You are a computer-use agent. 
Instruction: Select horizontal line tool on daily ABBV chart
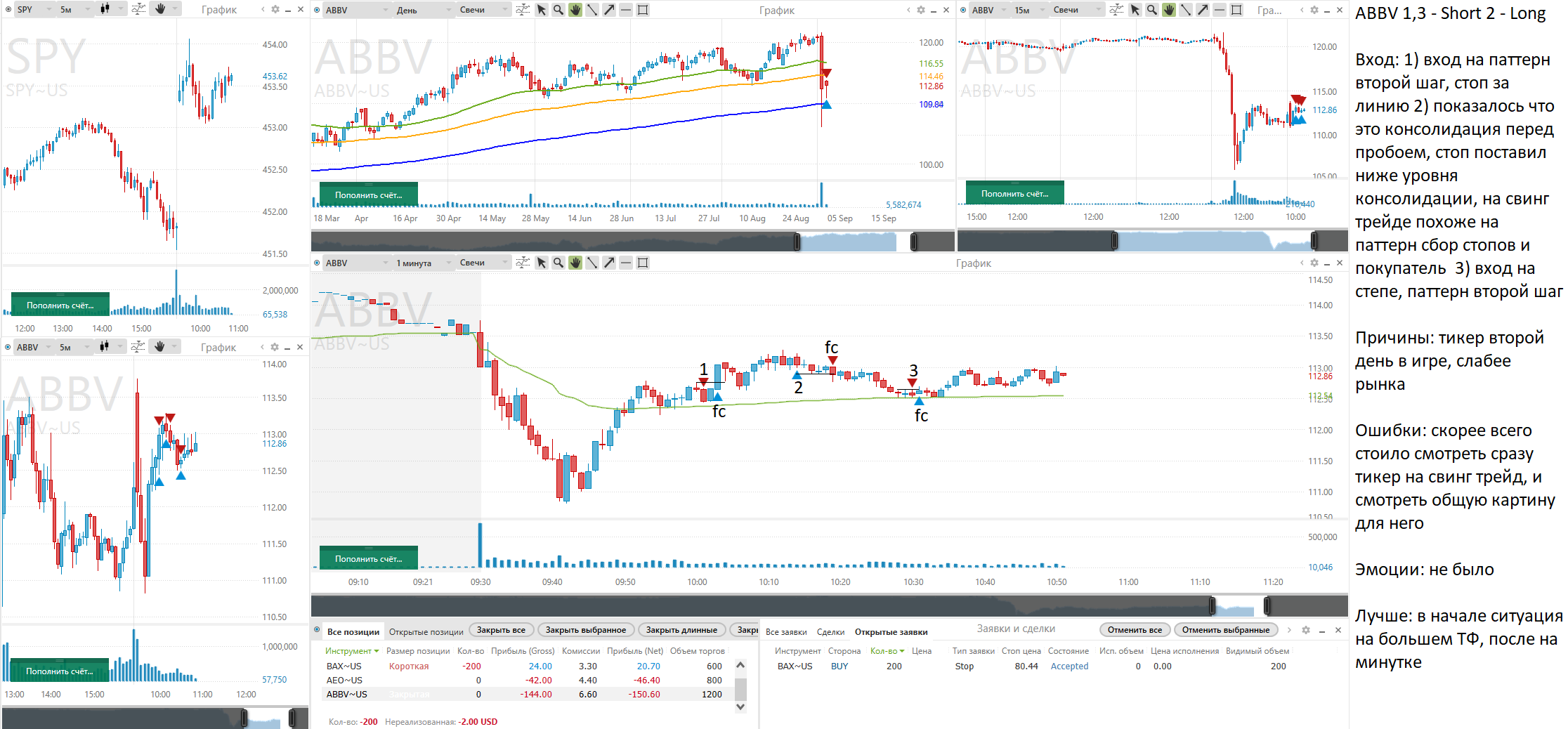click(x=626, y=10)
